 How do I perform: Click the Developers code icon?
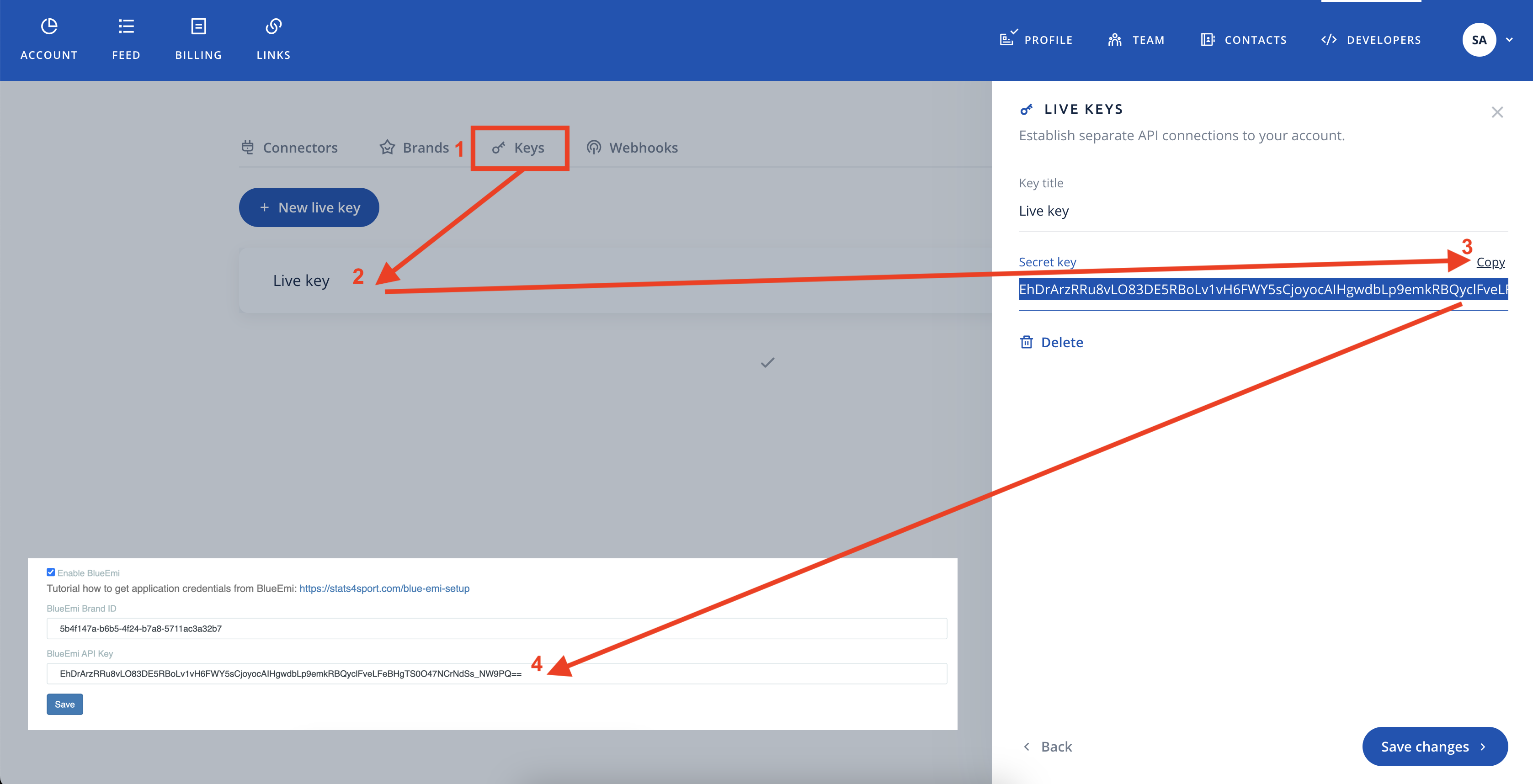click(x=1329, y=40)
